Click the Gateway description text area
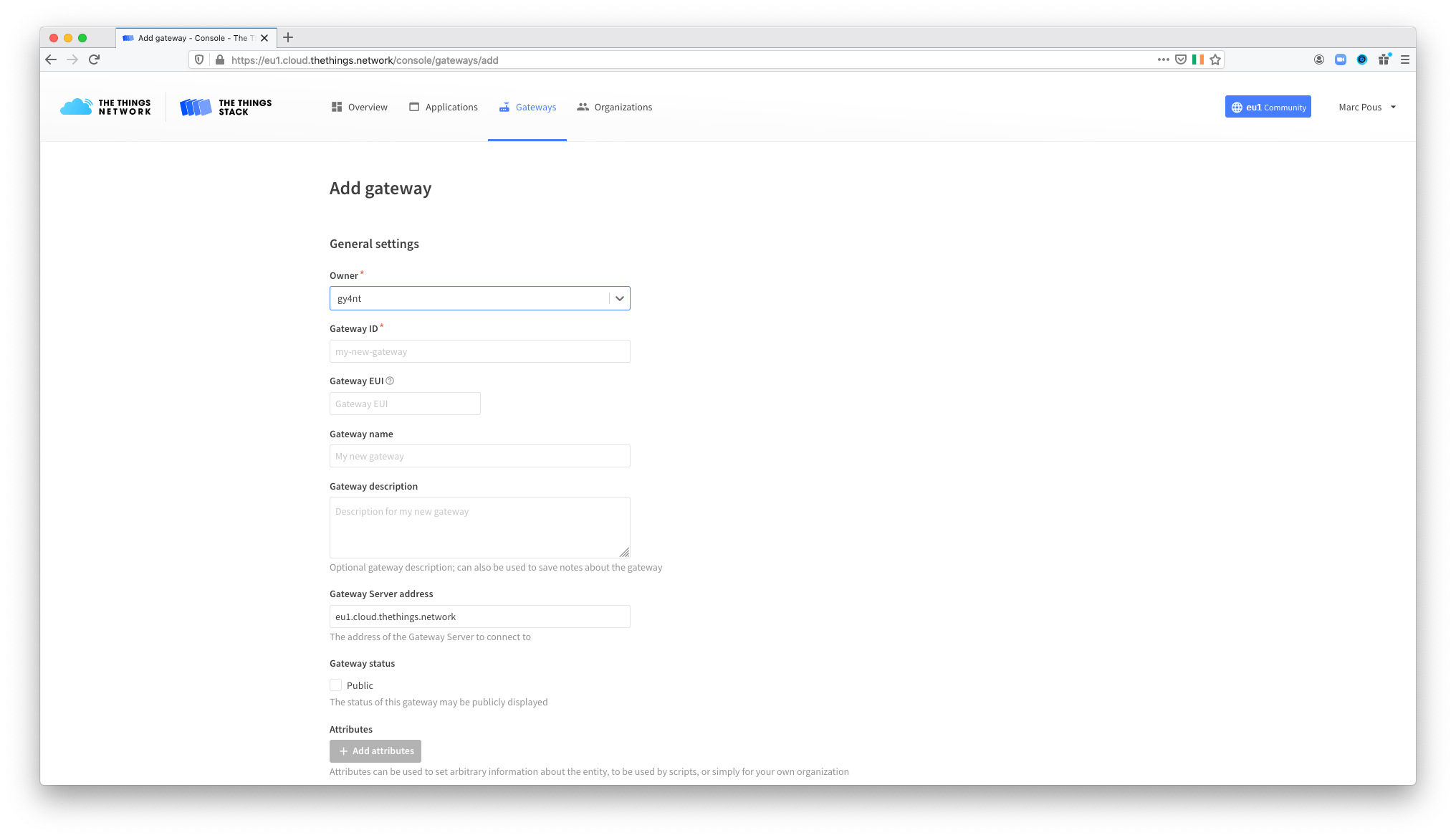1456x838 pixels. click(x=479, y=527)
